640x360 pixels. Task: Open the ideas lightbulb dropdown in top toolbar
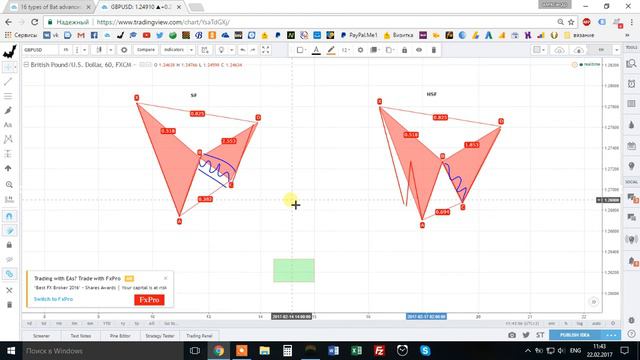(231, 50)
